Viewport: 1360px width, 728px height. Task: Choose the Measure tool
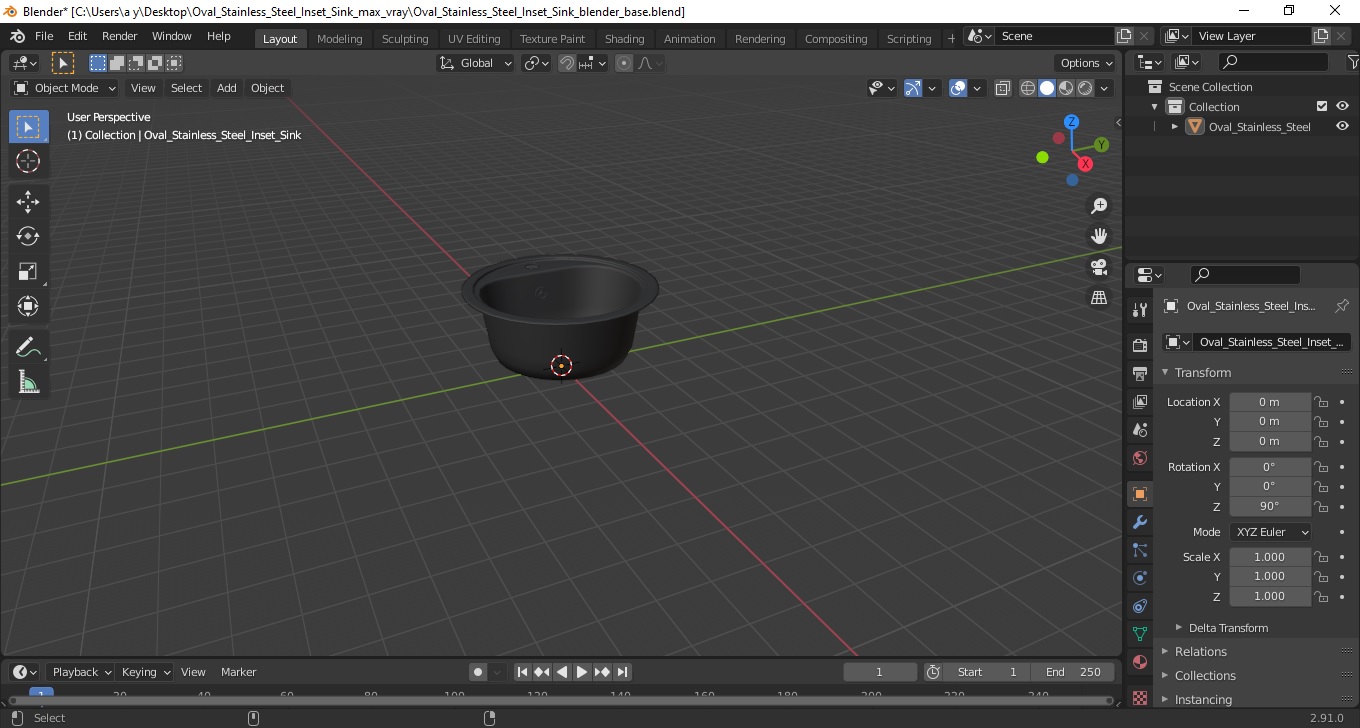[x=28, y=382]
